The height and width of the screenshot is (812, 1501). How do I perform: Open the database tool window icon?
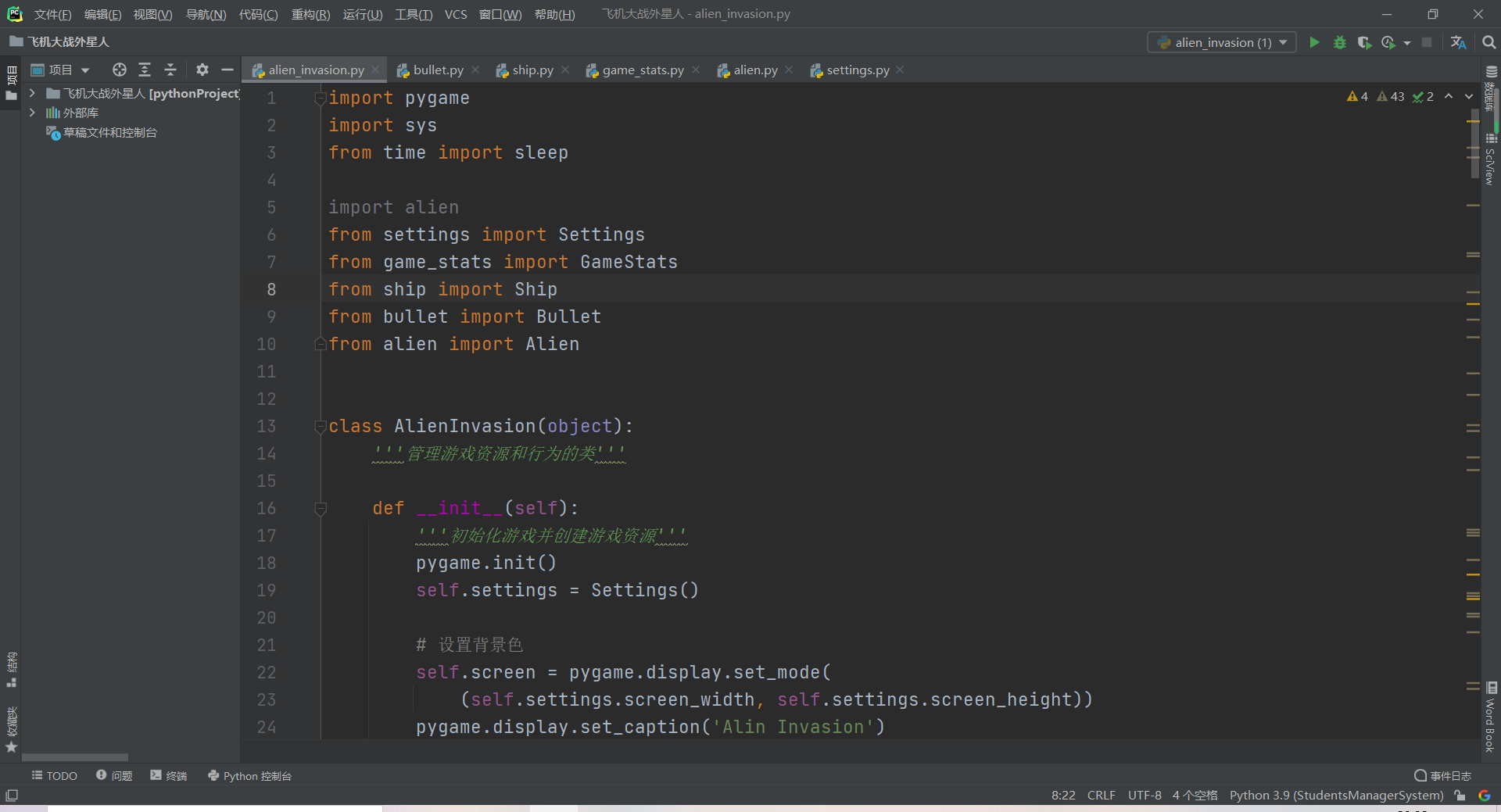point(1492,72)
